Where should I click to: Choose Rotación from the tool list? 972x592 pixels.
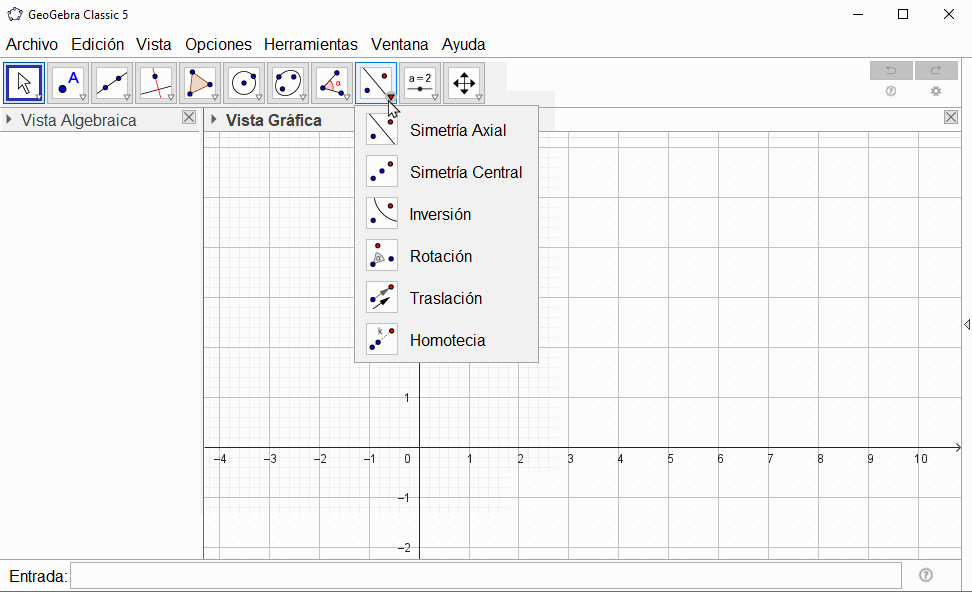click(x=440, y=256)
